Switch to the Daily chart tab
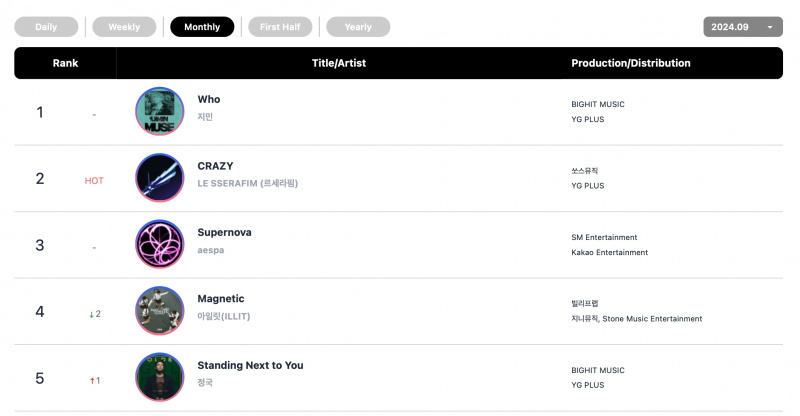Image resolution: width=800 pixels, height=416 pixels. [x=46, y=27]
